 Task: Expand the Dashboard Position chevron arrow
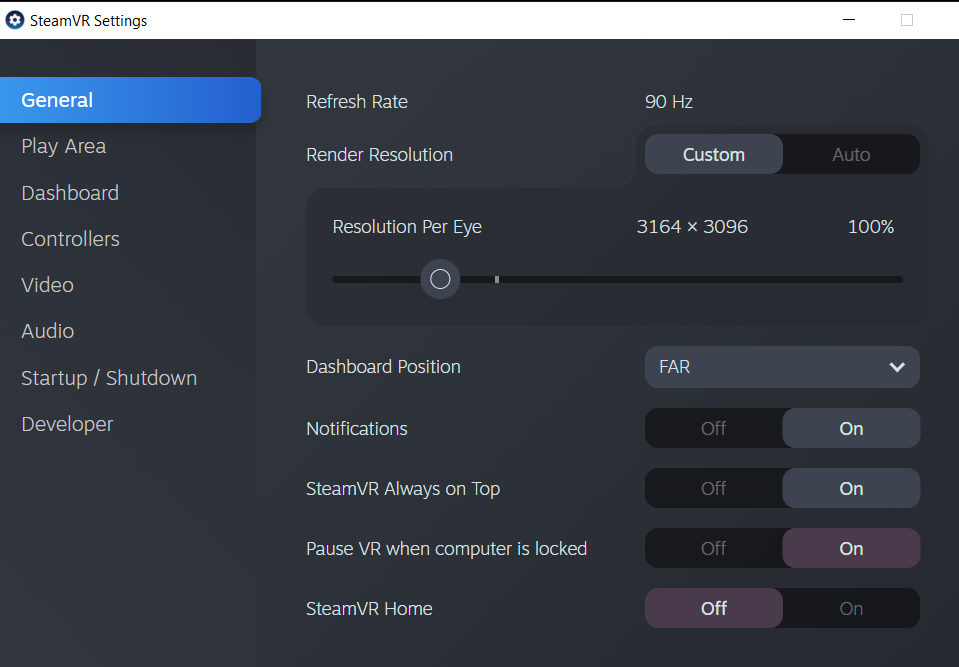pos(897,367)
